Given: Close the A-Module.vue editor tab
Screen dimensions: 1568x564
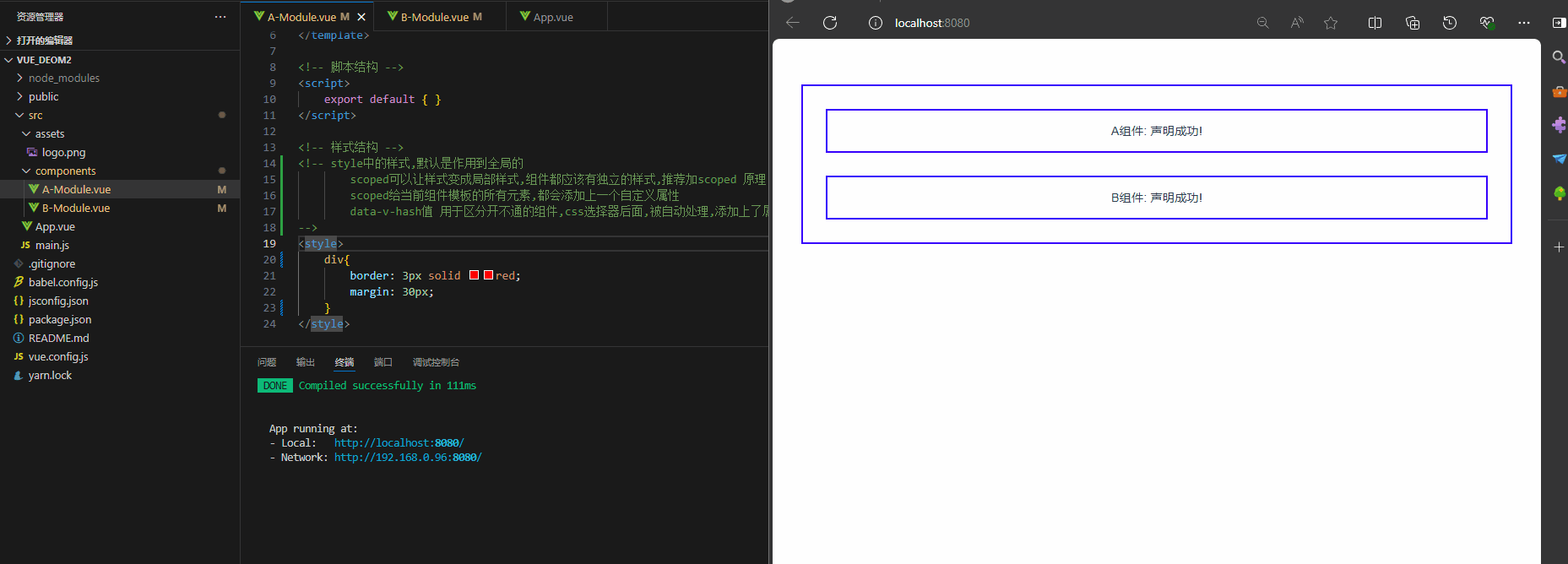Looking at the screenshot, I should pos(361,17).
